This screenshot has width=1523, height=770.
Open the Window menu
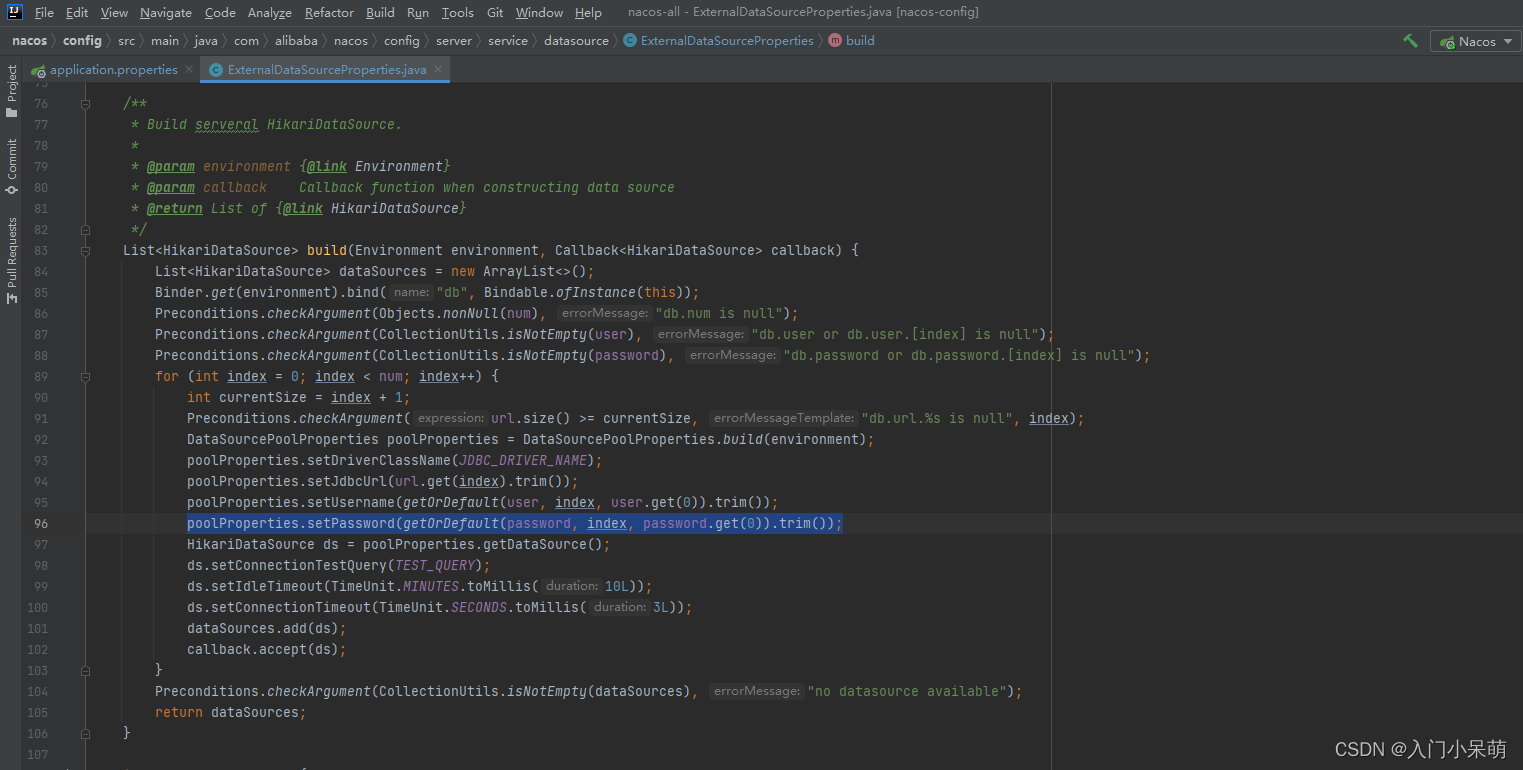point(539,12)
